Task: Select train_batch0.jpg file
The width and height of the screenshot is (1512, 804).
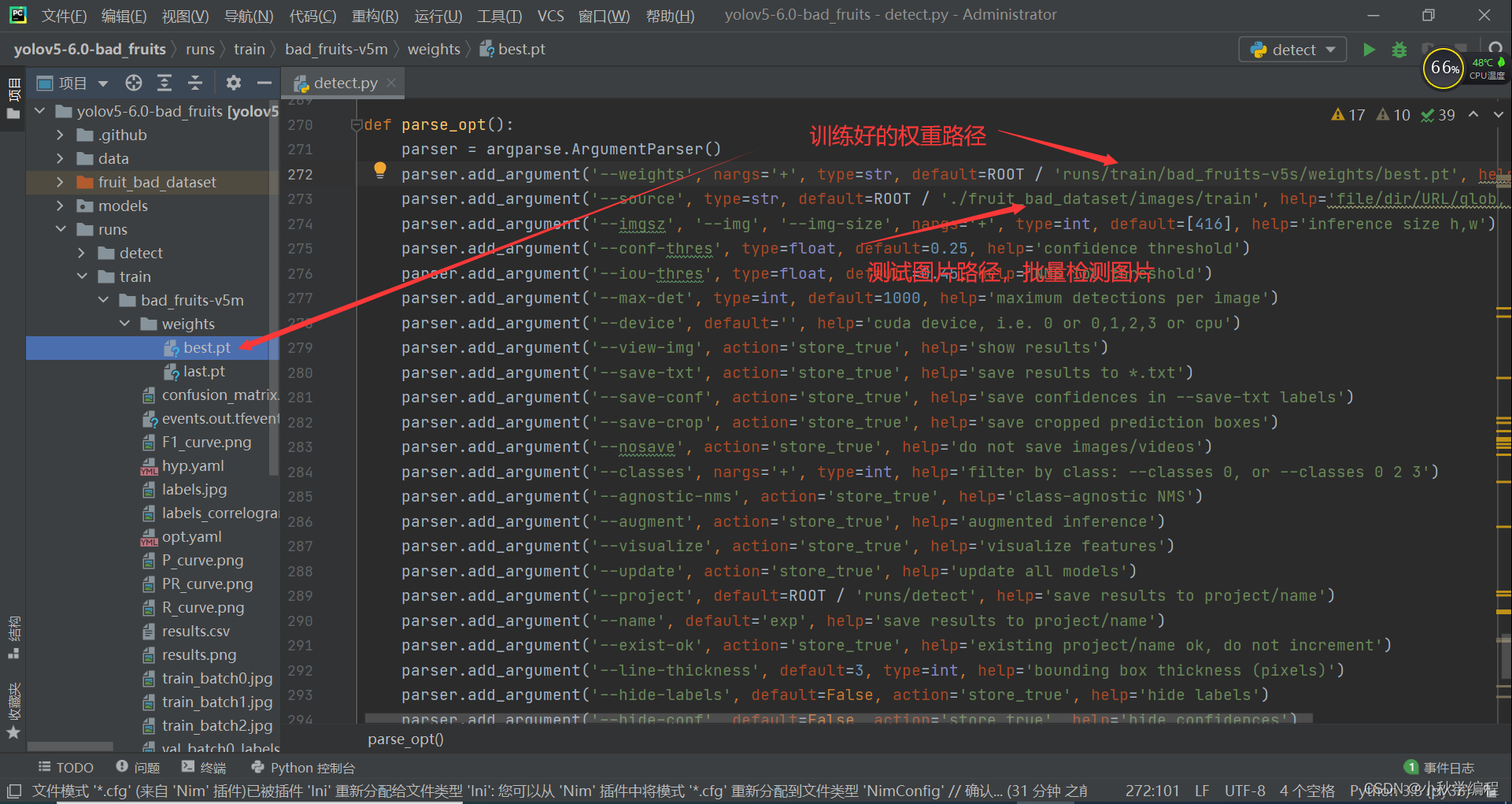Action: point(217,678)
